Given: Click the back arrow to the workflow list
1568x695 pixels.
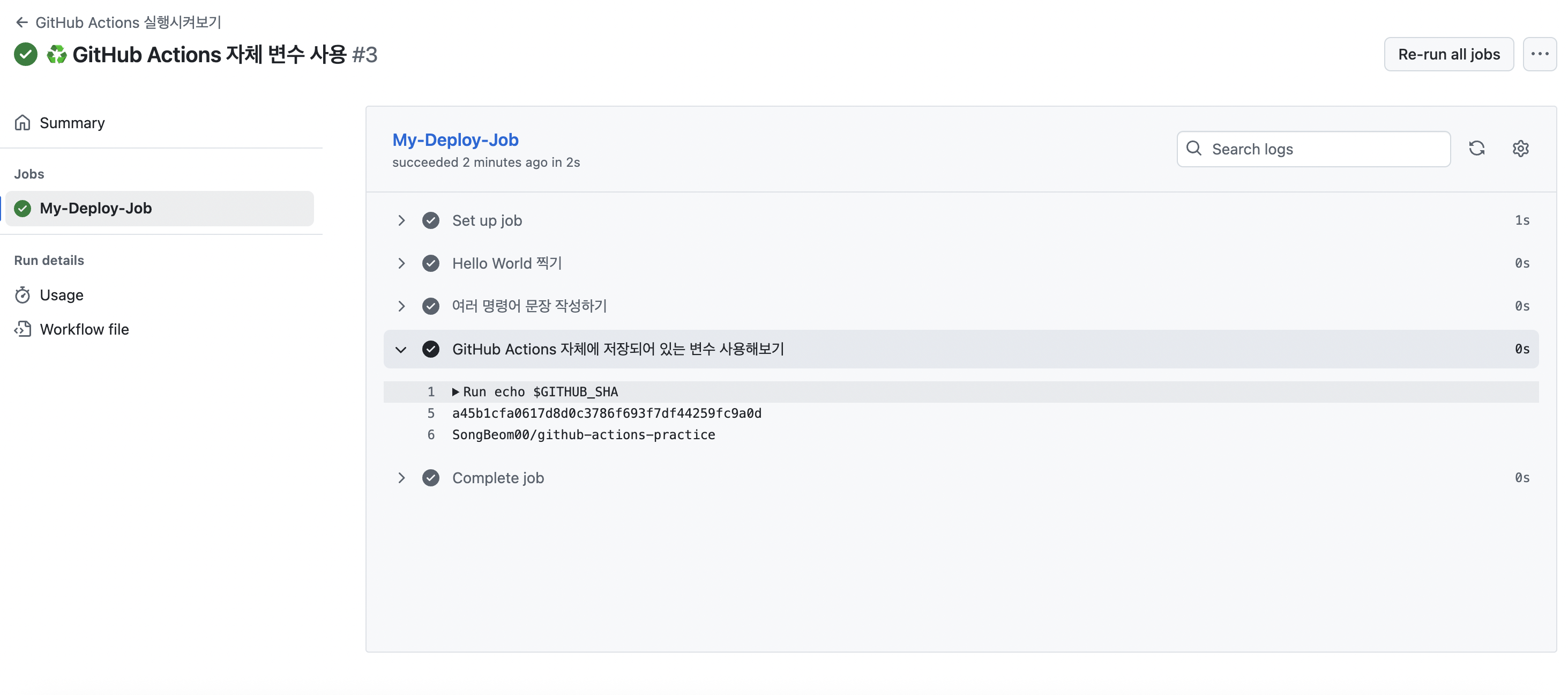Looking at the screenshot, I should click(22, 23).
